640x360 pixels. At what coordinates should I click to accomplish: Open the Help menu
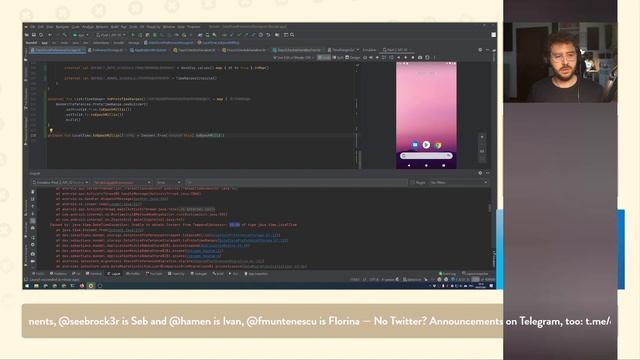[x=181, y=27]
